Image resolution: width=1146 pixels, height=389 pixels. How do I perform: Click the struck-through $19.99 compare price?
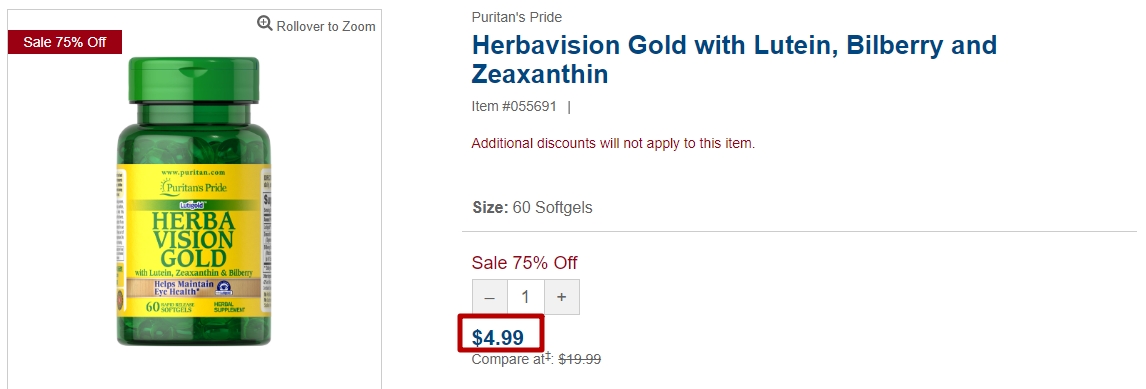click(x=580, y=359)
